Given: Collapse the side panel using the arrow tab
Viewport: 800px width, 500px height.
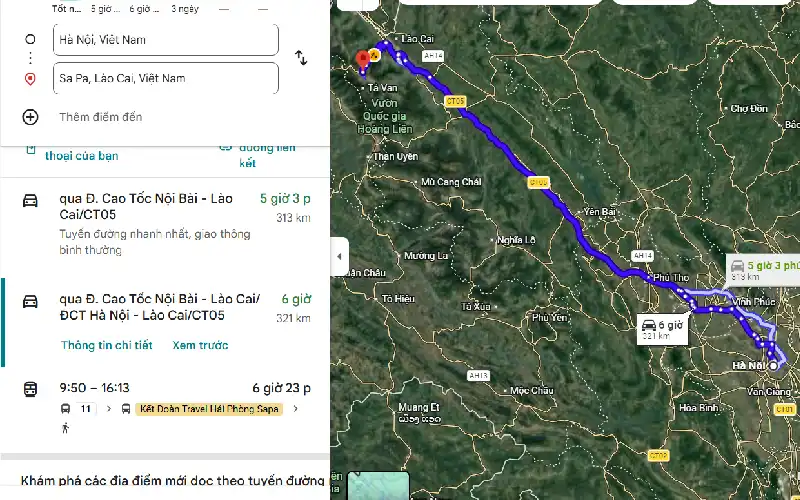Looking at the screenshot, I should click(x=339, y=257).
